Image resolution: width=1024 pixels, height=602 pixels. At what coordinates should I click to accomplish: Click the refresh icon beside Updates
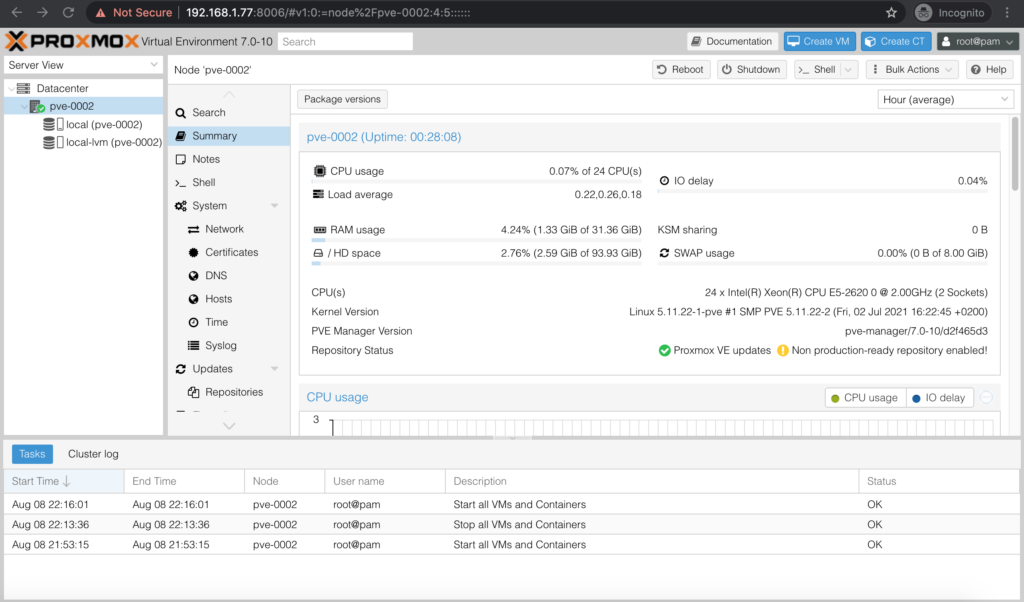(181, 369)
